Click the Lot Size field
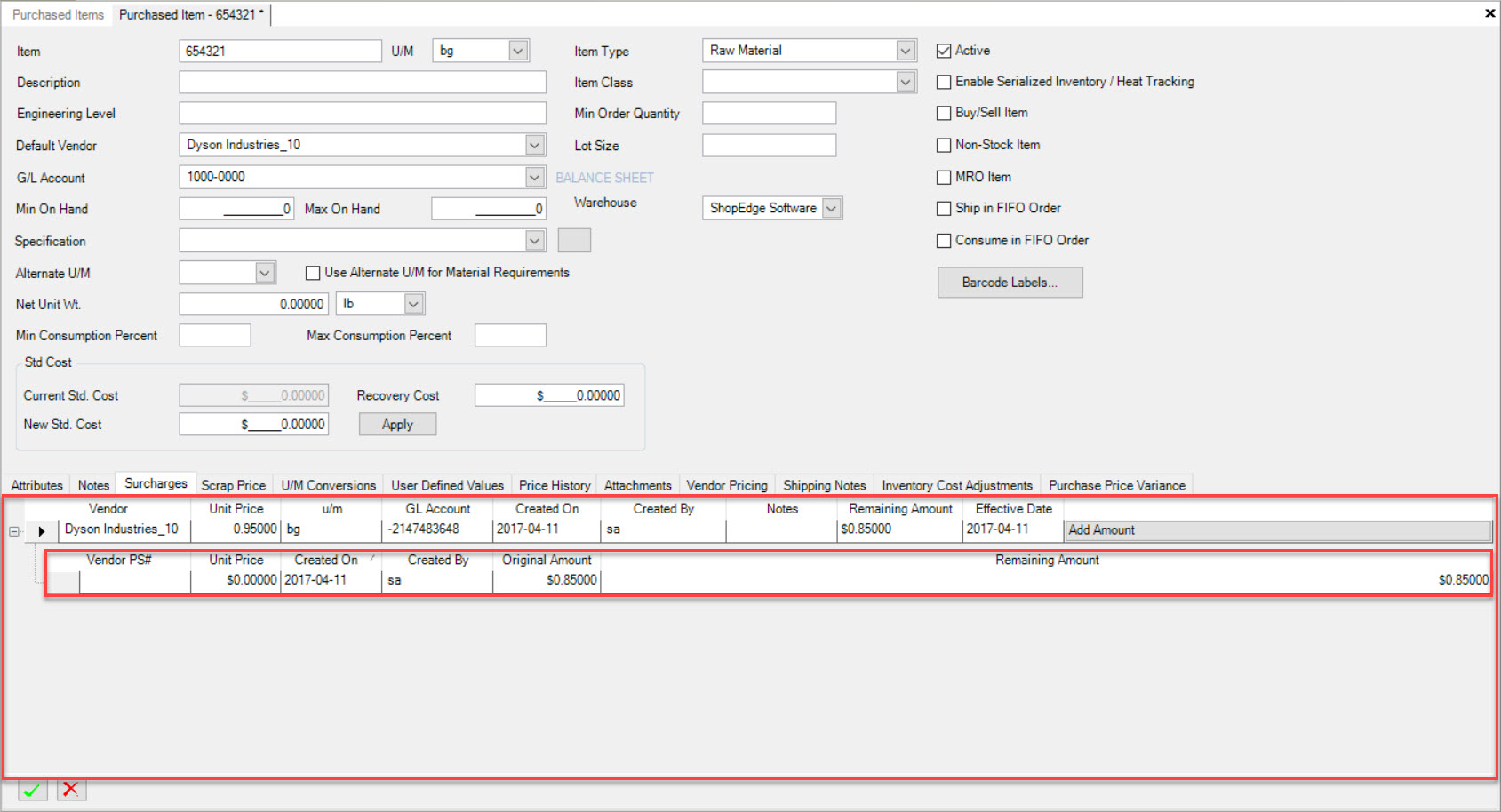This screenshot has height=812, width=1501. point(769,145)
